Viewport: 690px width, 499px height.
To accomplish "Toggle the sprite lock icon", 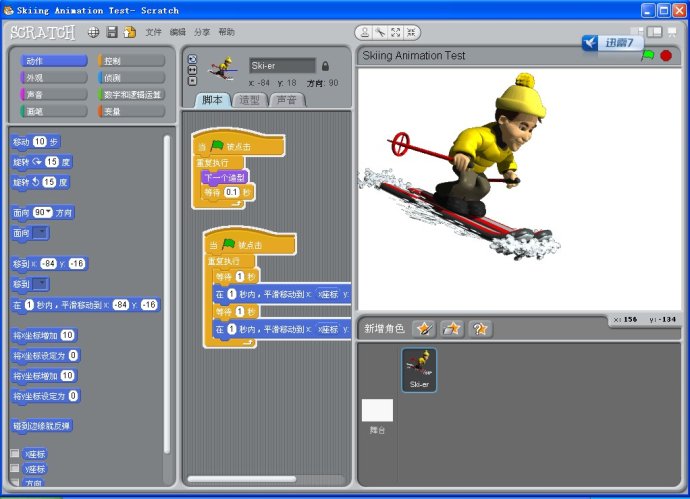I will tap(325, 66).
